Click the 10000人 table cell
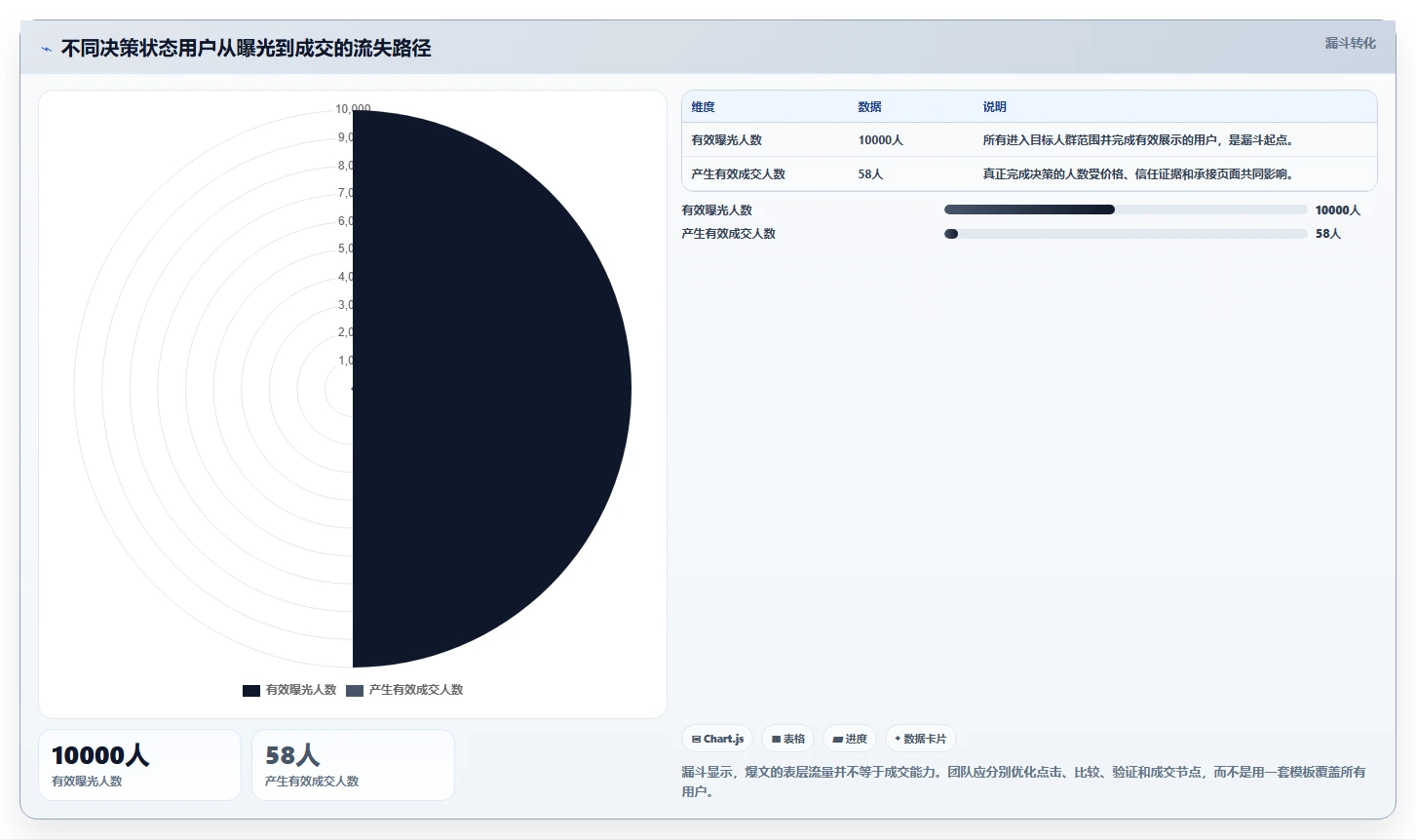Screen dimensions: 1416x840 pyautogui.click(x=880, y=140)
